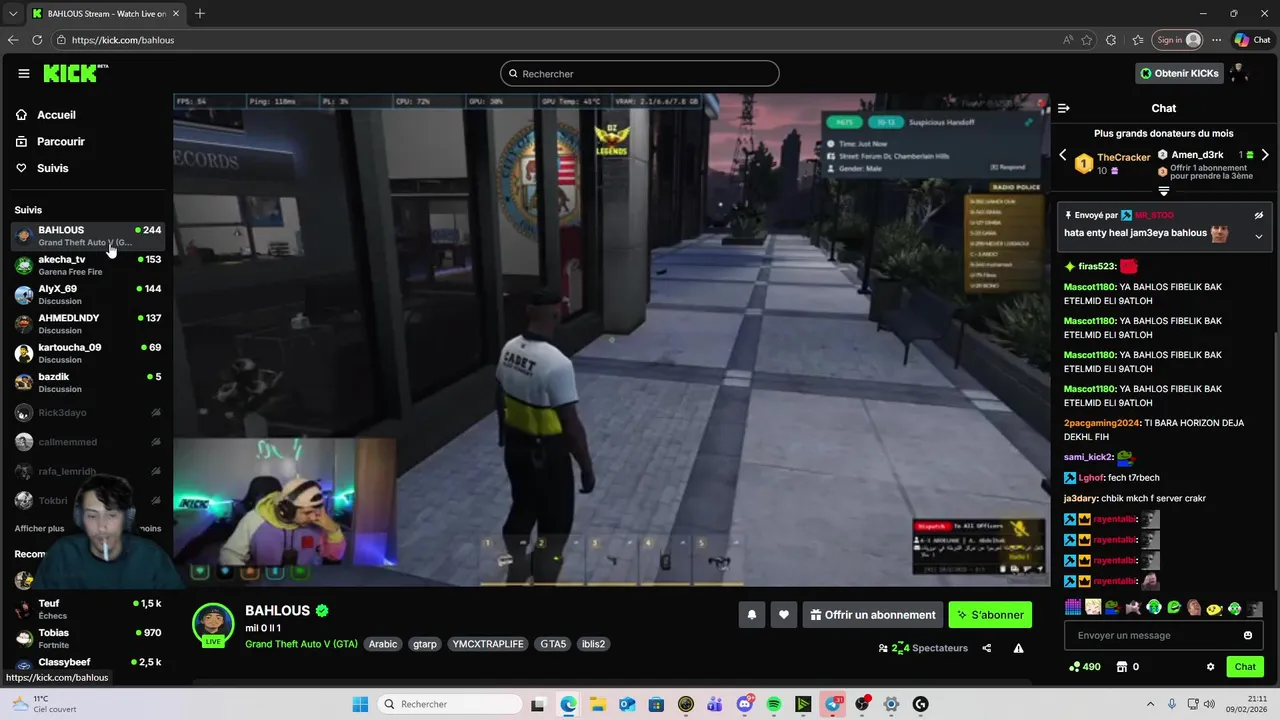Toggle notifications for offline Rick3dayo
1280x720 pixels.
156,412
